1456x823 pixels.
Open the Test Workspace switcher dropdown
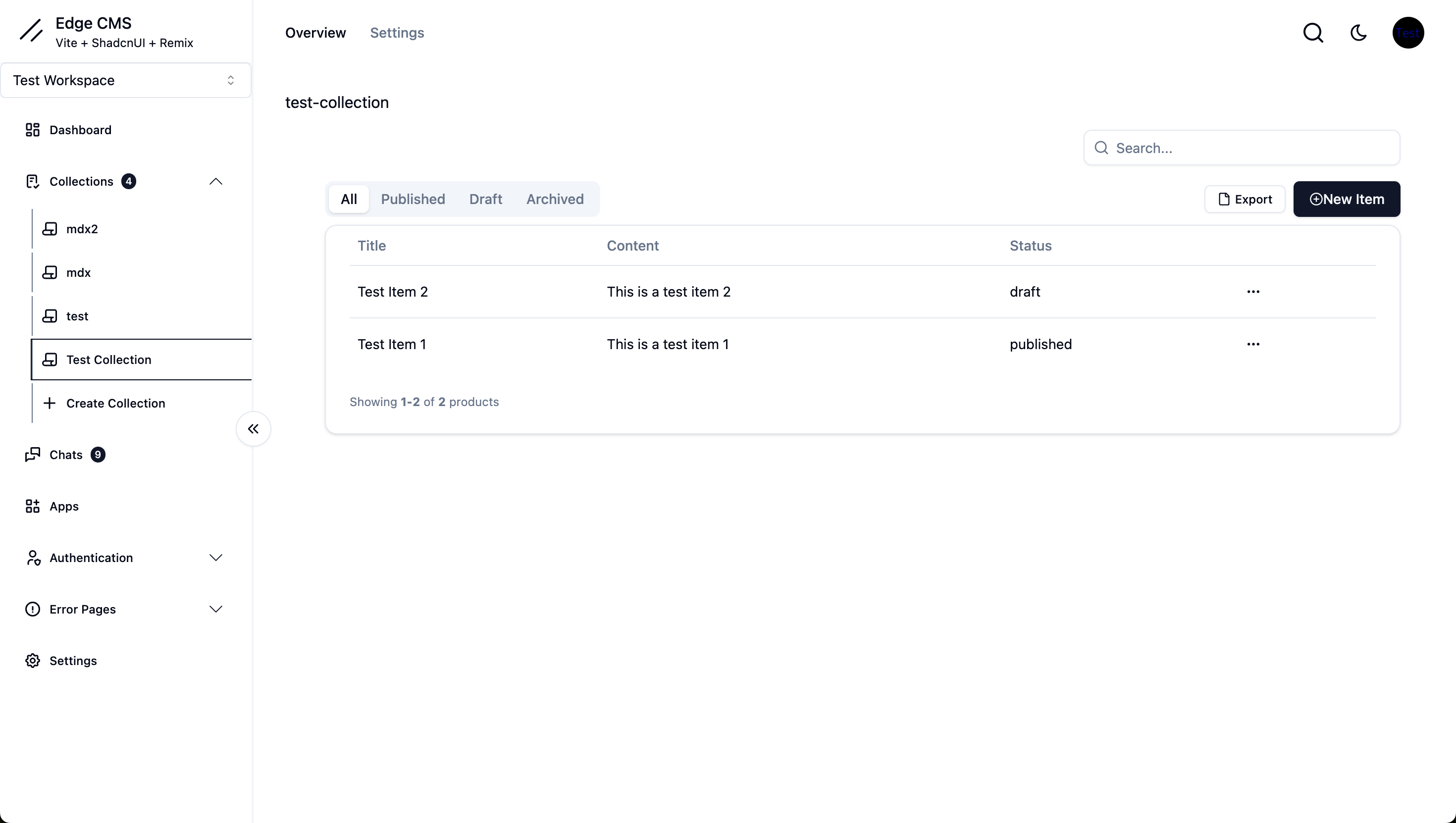pos(125,80)
